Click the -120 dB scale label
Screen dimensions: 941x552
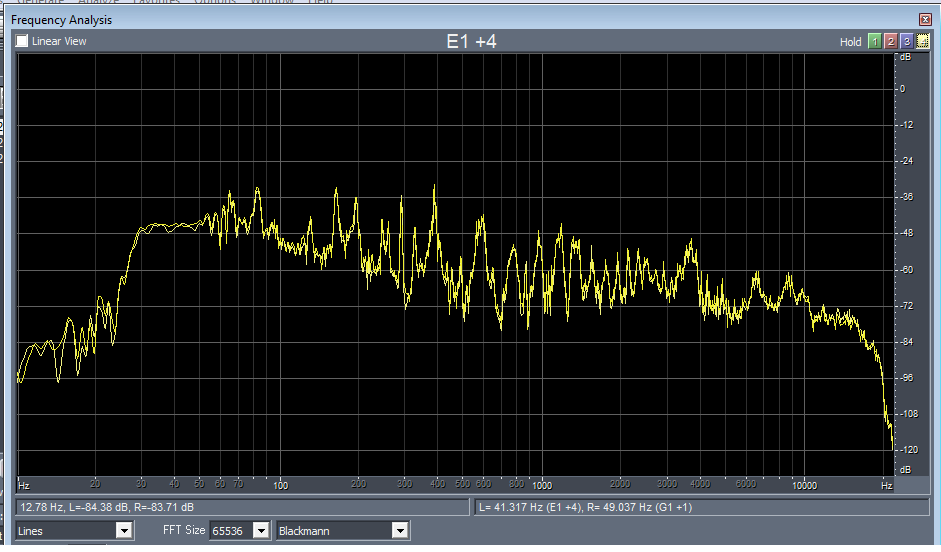tap(908, 449)
